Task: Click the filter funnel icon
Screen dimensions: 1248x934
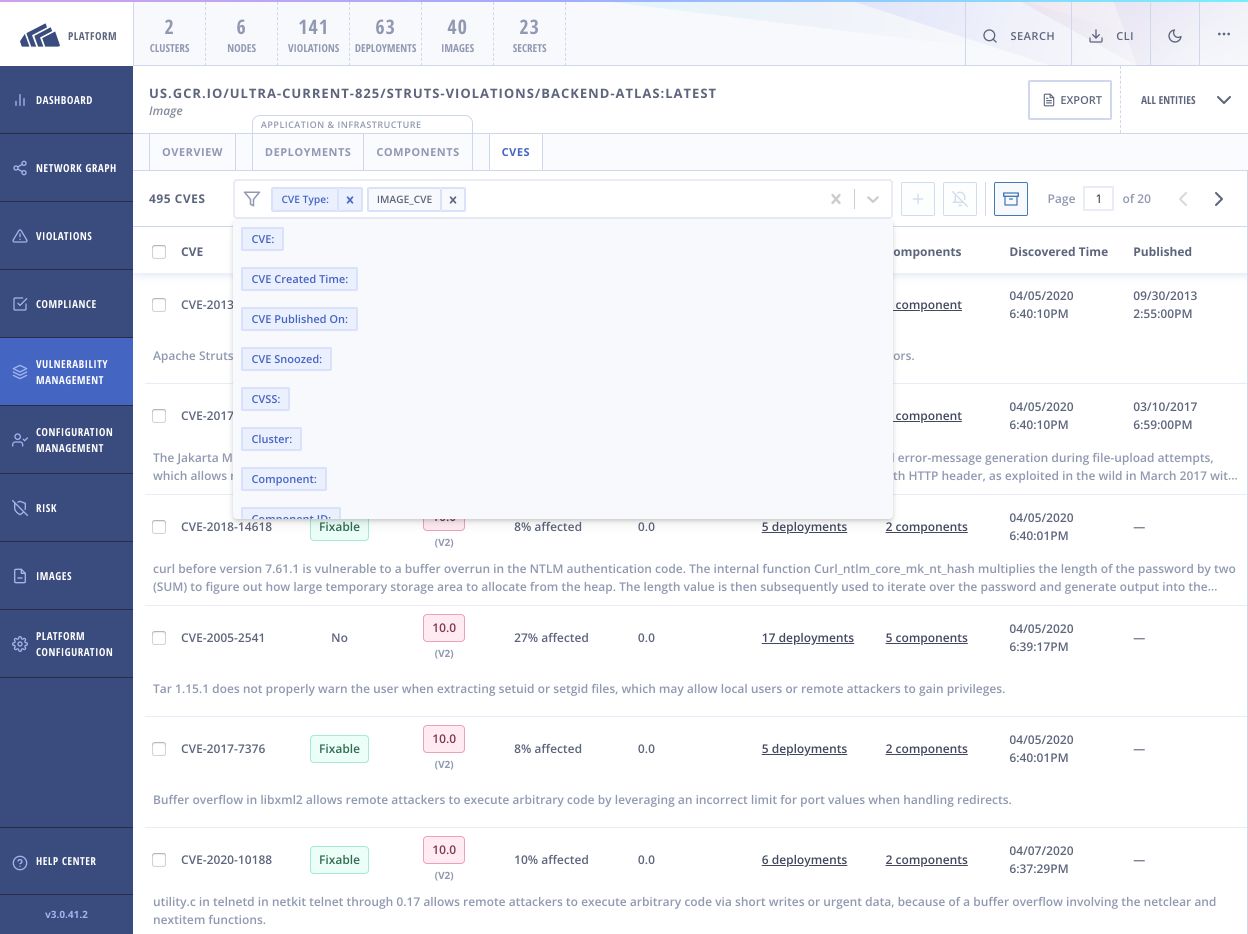Action: coord(252,199)
